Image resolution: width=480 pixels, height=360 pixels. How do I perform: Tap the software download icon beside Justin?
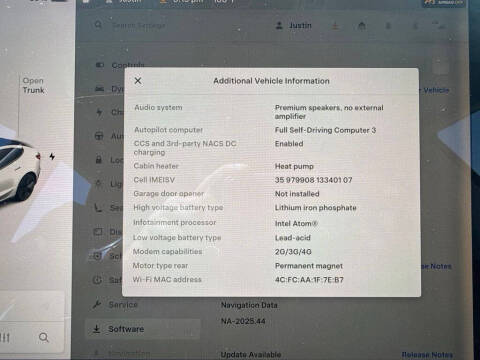click(335, 26)
